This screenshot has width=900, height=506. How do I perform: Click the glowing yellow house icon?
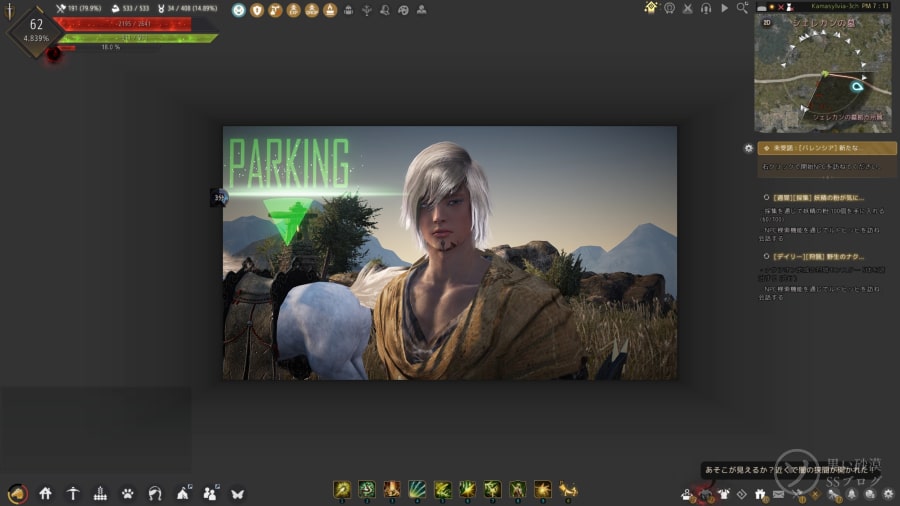tap(651, 7)
